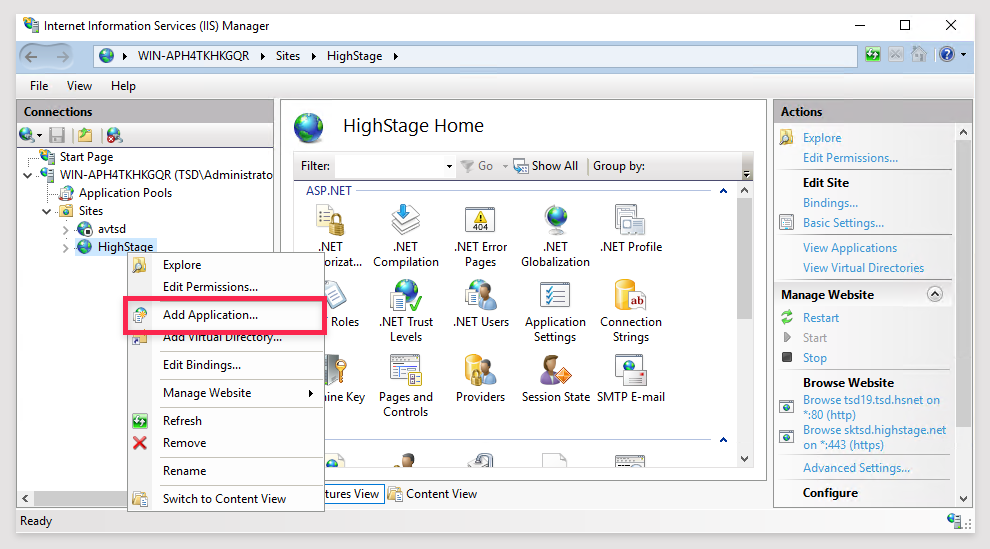This screenshot has height=549, width=990.
Task: Switch to the Content View tab
Action: click(x=432, y=494)
